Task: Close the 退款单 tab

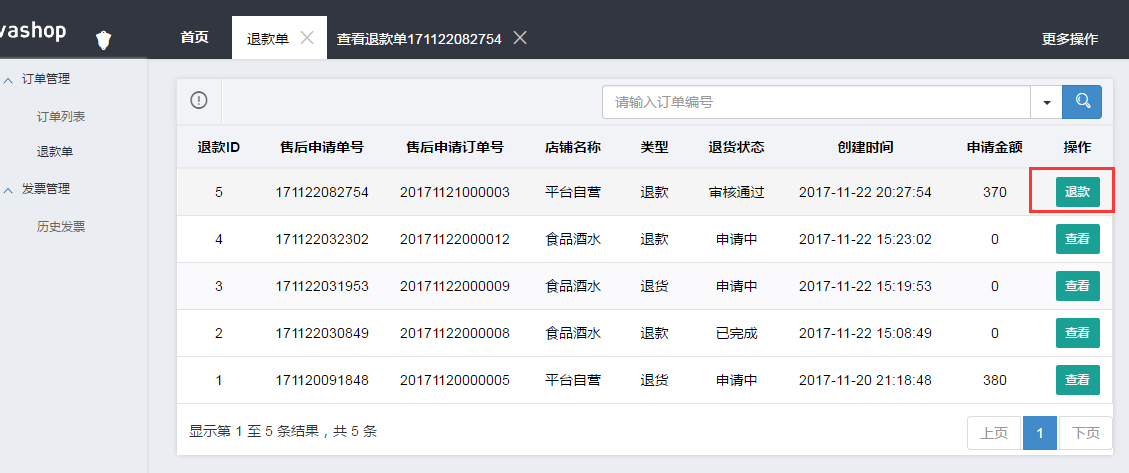Action: [307, 38]
